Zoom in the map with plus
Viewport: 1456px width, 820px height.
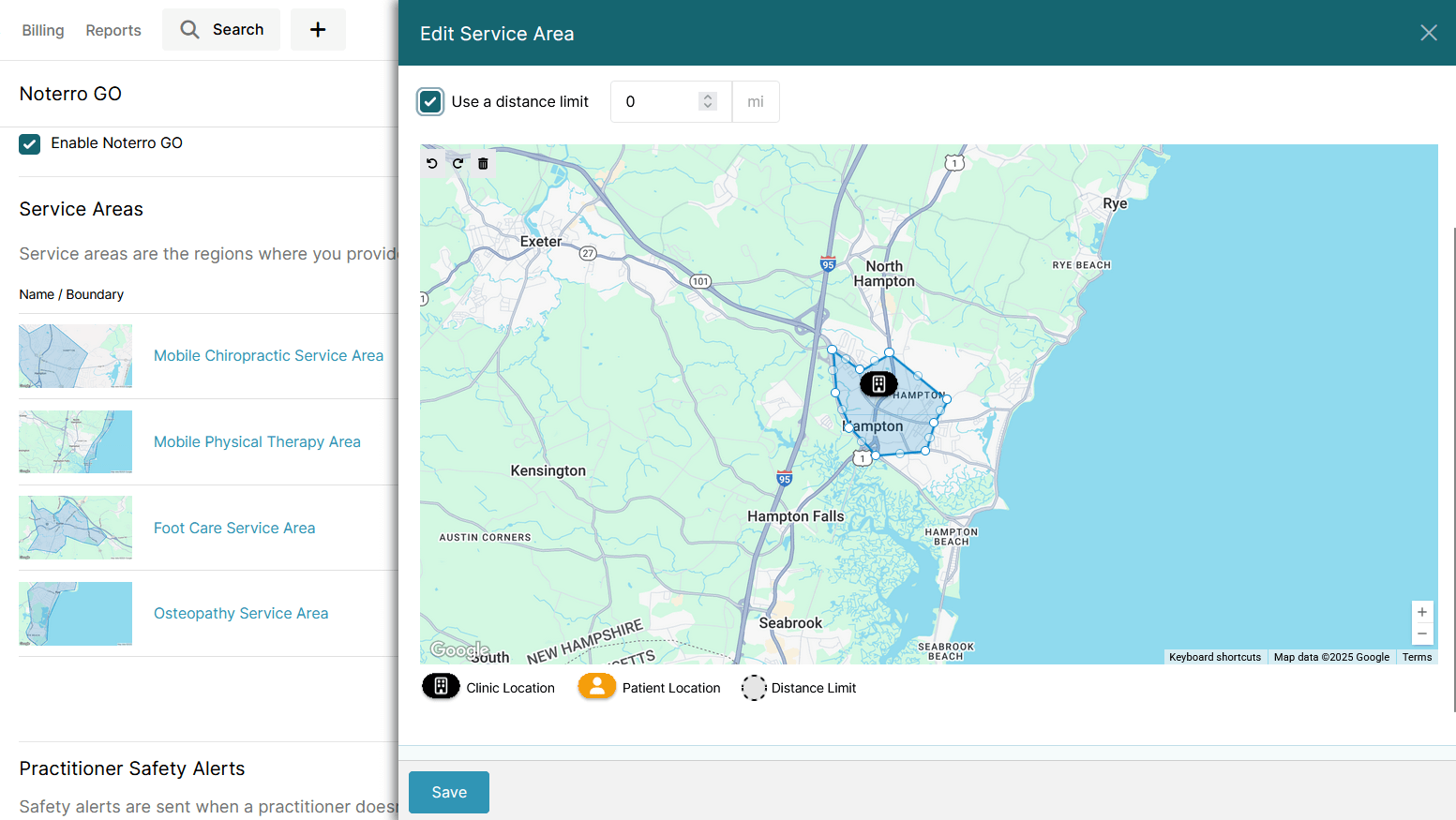1422,612
